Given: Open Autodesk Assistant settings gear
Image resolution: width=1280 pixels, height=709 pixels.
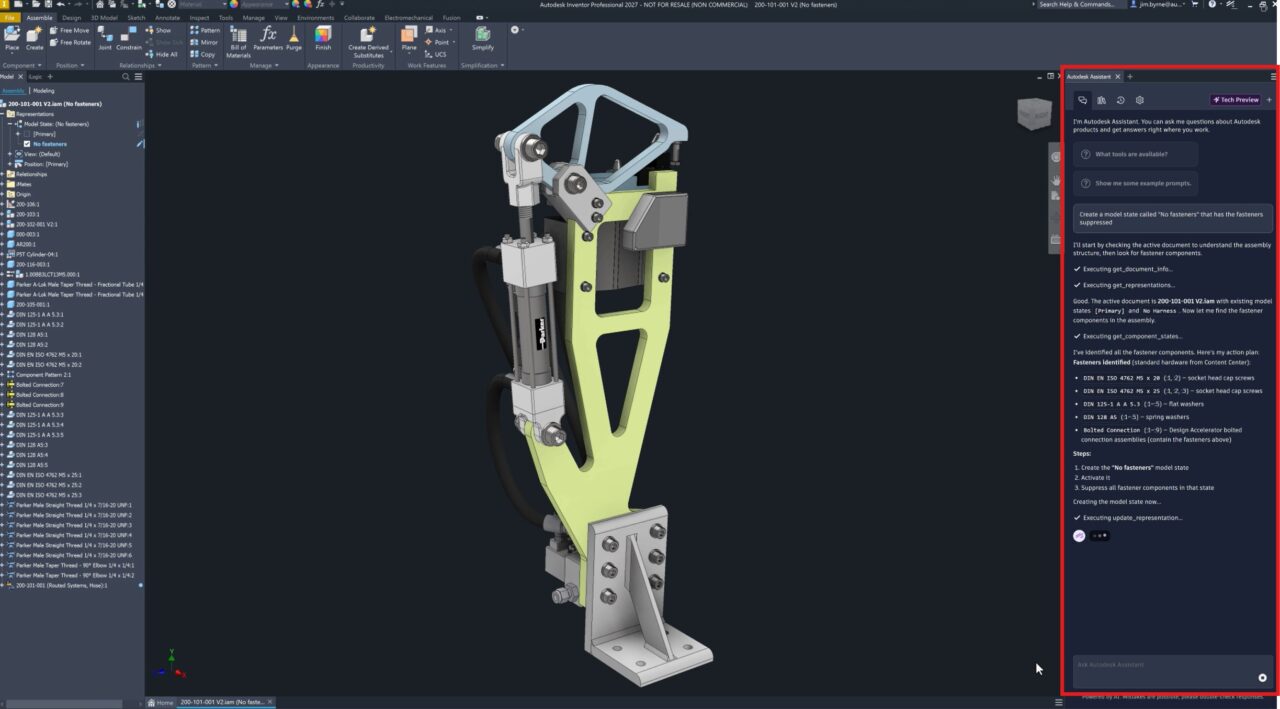Looking at the screenshot, I should 1139,100.
